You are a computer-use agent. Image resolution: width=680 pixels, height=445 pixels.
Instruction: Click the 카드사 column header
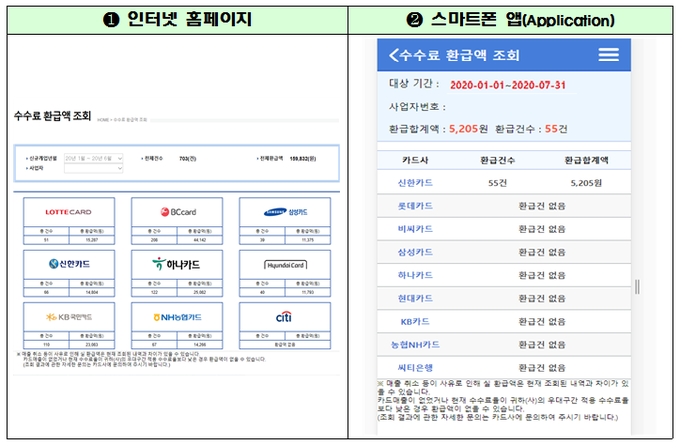coord(415,160)
